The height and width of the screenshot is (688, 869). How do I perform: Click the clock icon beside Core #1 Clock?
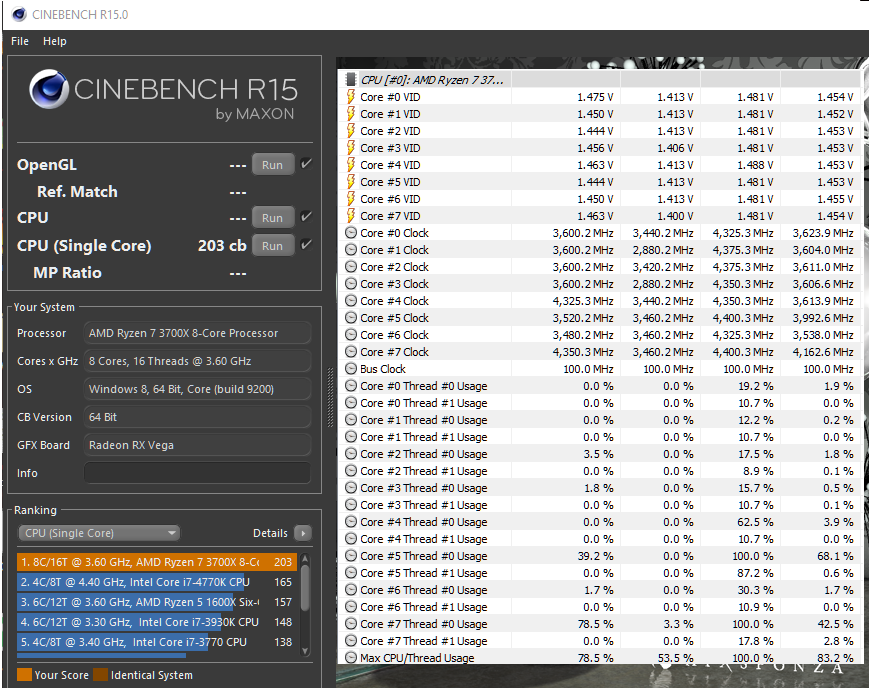coord(351,250)
